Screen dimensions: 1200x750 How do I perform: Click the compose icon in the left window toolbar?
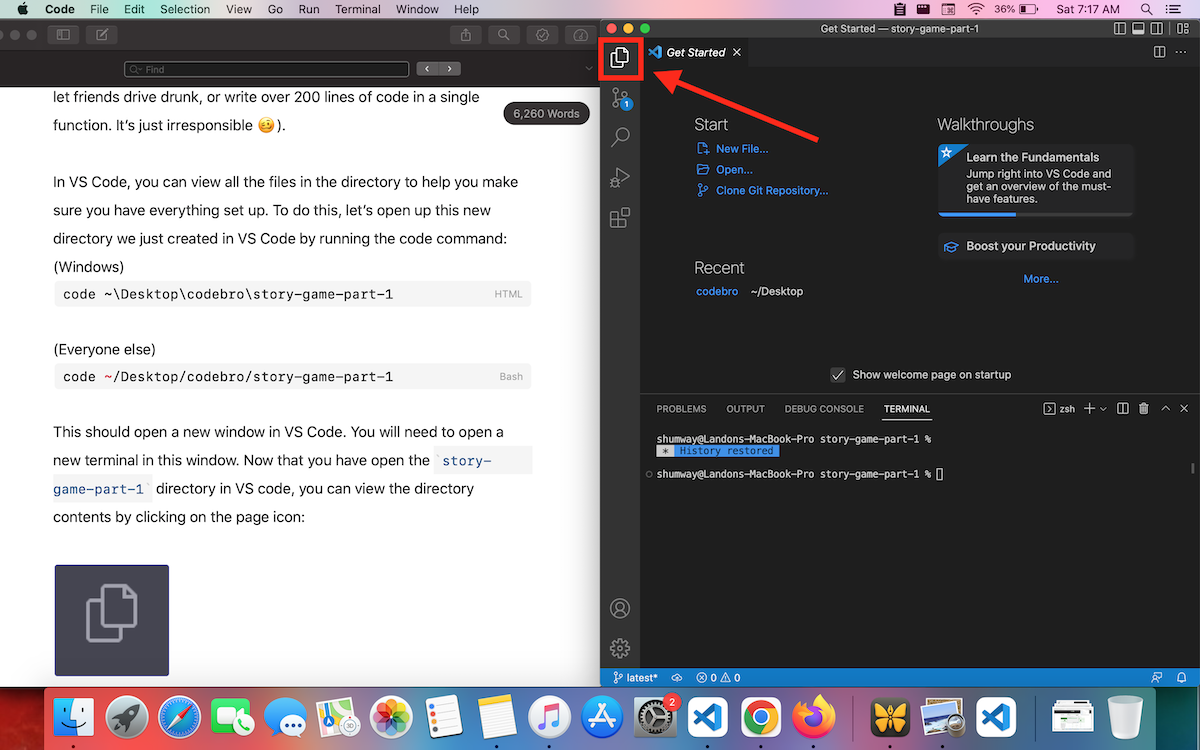[x=101, y=35]
